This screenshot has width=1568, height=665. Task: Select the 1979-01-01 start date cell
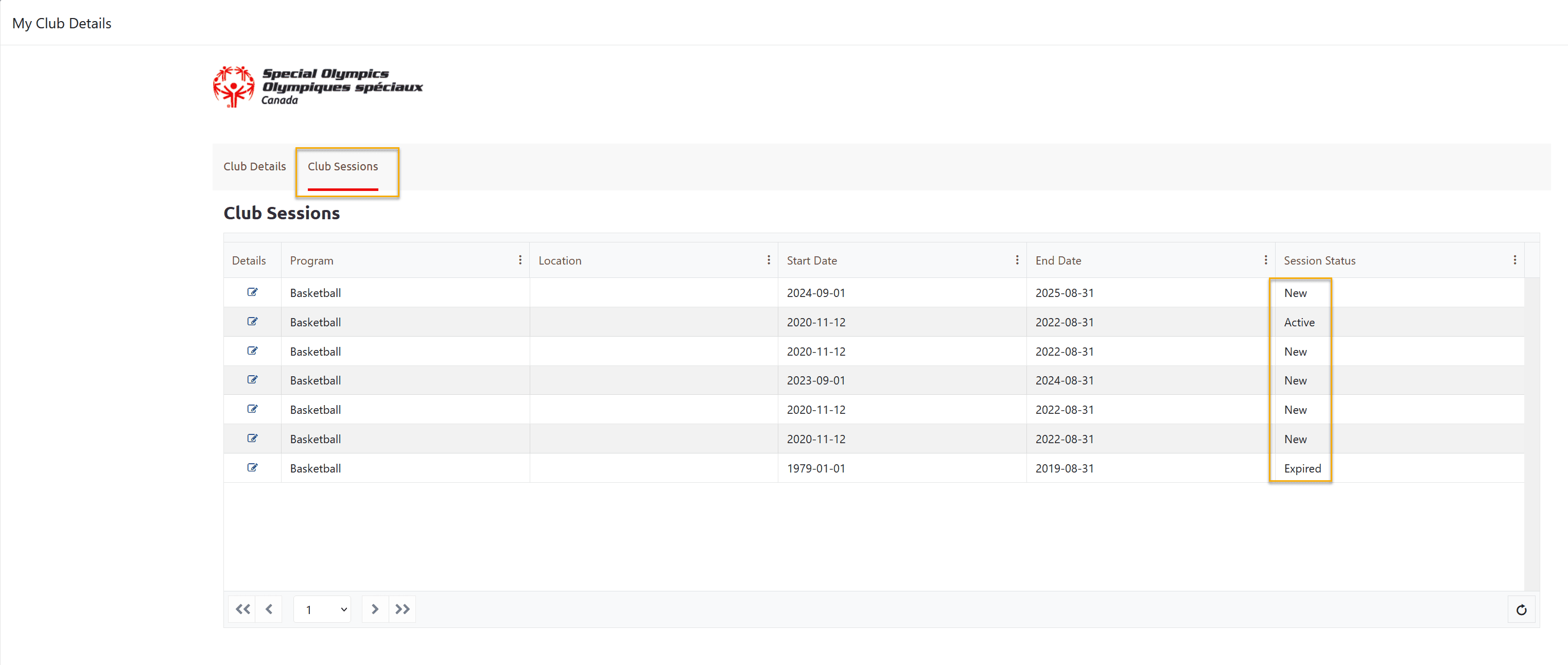[901, 468]
